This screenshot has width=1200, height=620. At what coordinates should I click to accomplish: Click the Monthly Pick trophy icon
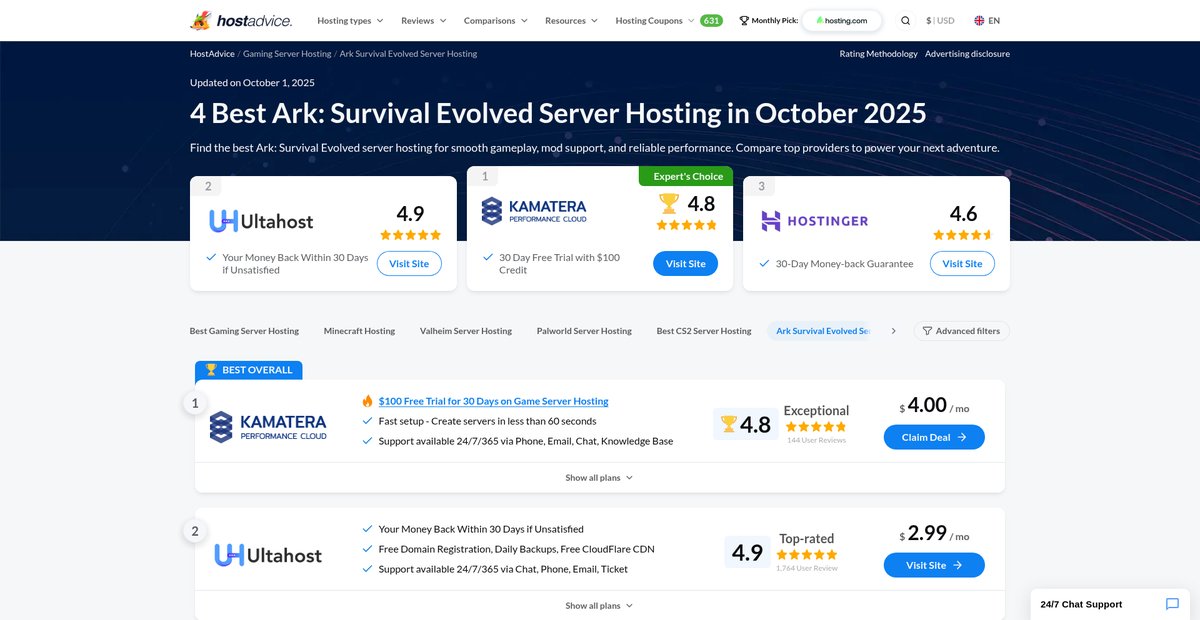coord(744,20)
